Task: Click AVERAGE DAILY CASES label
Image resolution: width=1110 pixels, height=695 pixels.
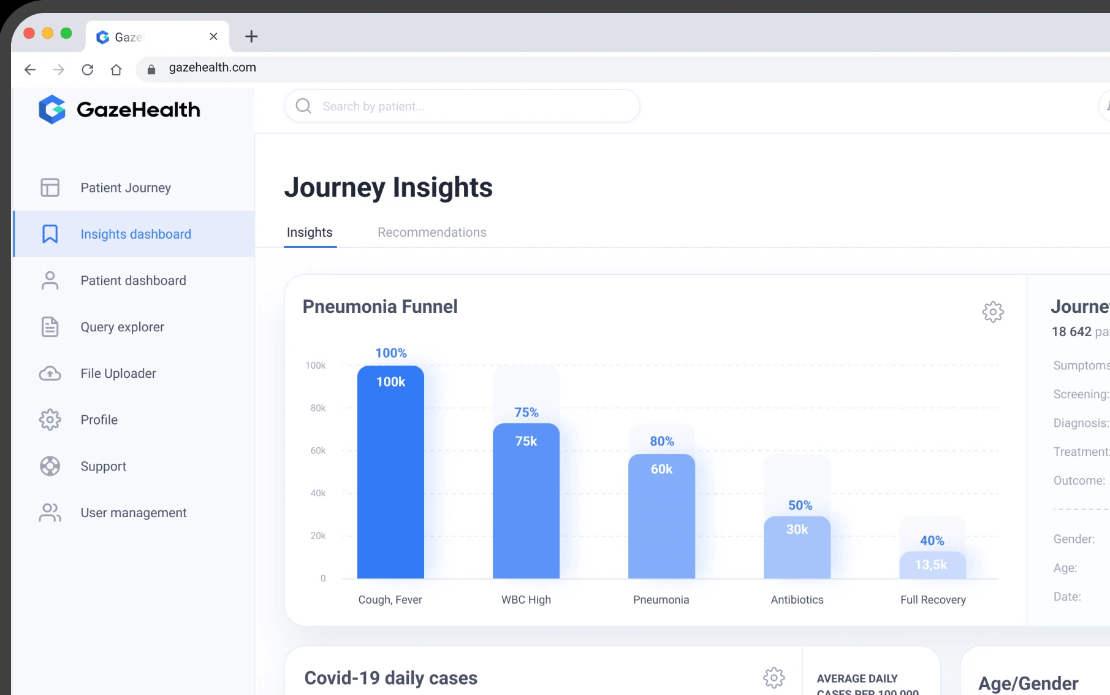Action: (x=867, y=684)
